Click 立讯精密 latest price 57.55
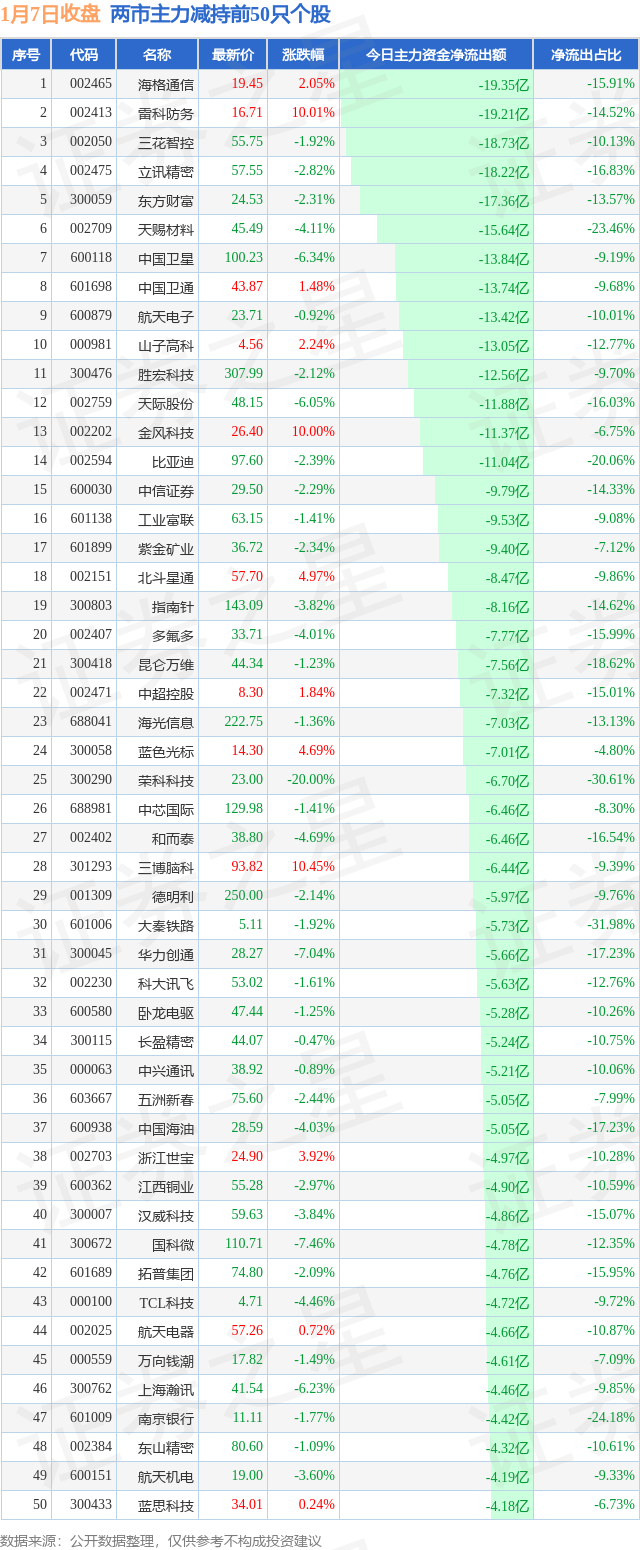640x1550 pixels. (247, 171)
